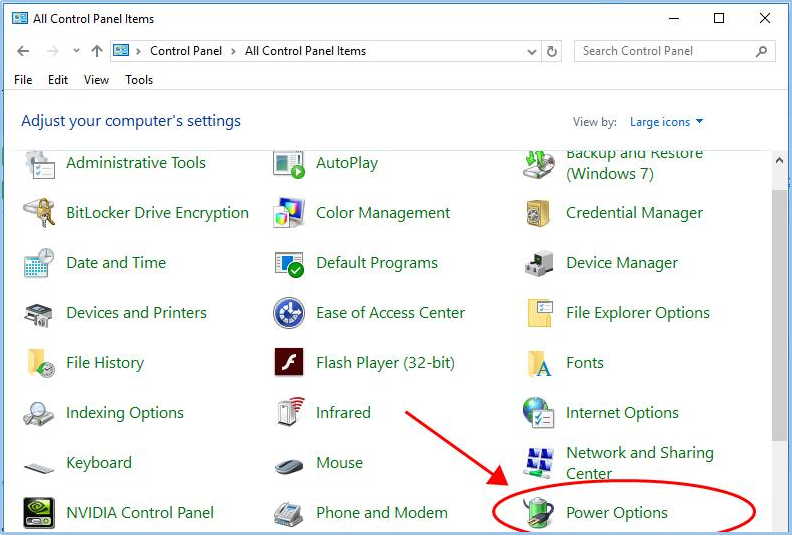
Task: Open the Tools menu
Action: [x=139, y=80]
